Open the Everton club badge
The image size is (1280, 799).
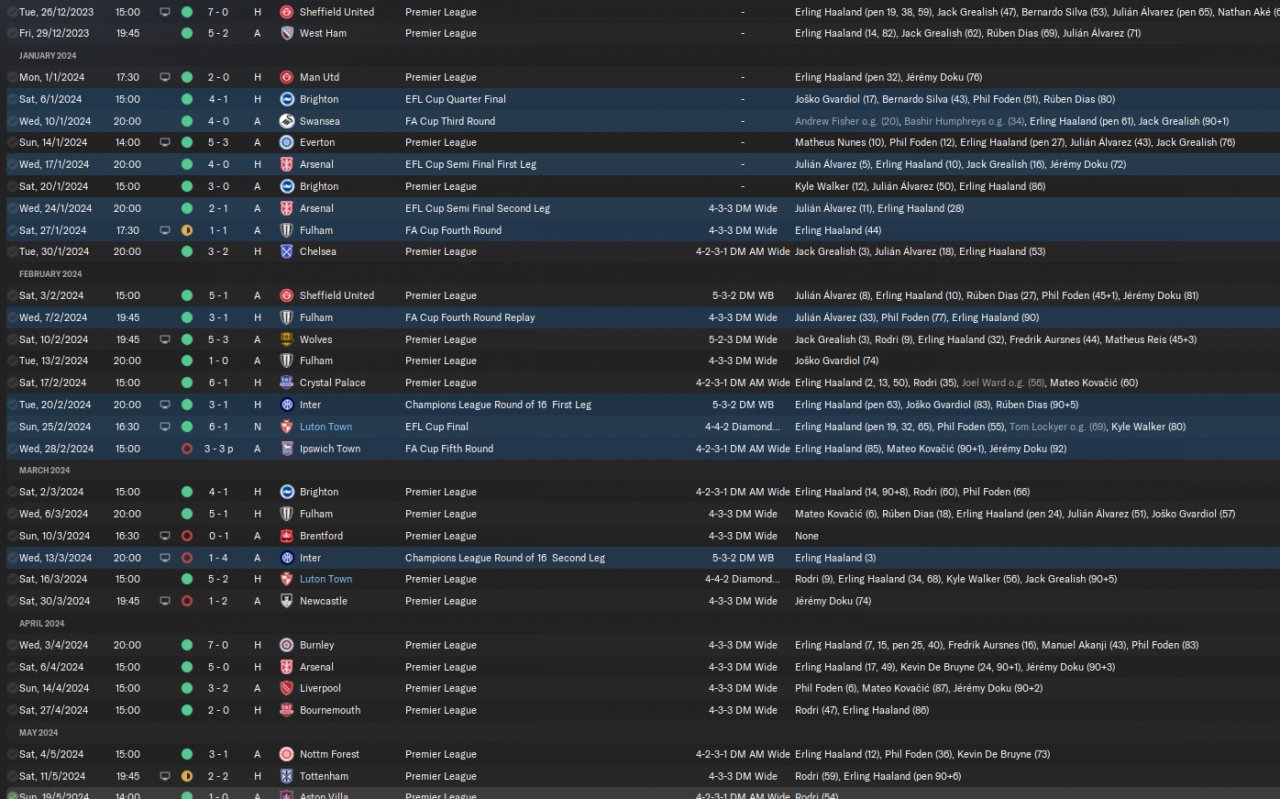click(x=287, y=142)
